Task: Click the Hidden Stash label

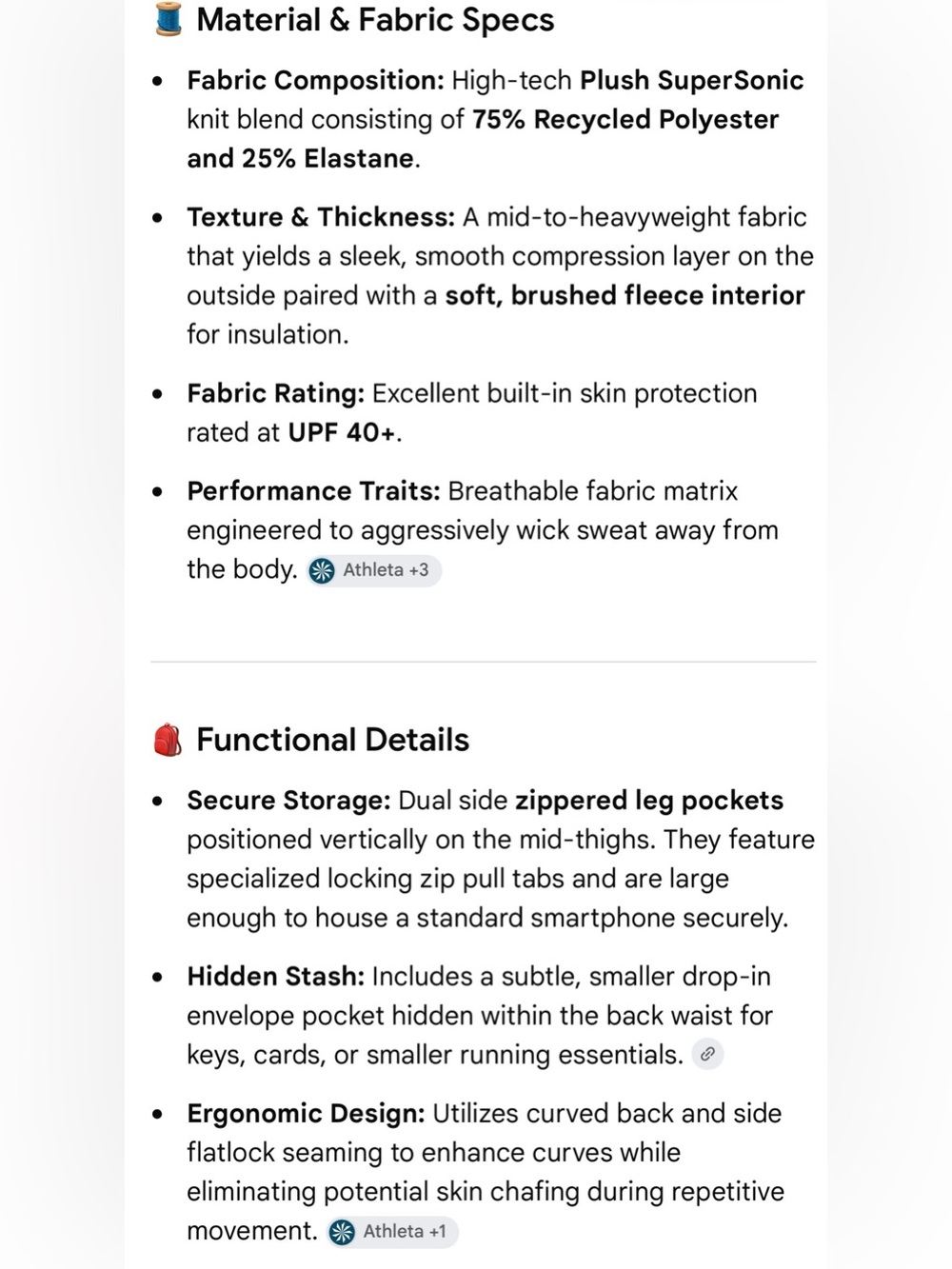Action: click(x=275, y=977)
